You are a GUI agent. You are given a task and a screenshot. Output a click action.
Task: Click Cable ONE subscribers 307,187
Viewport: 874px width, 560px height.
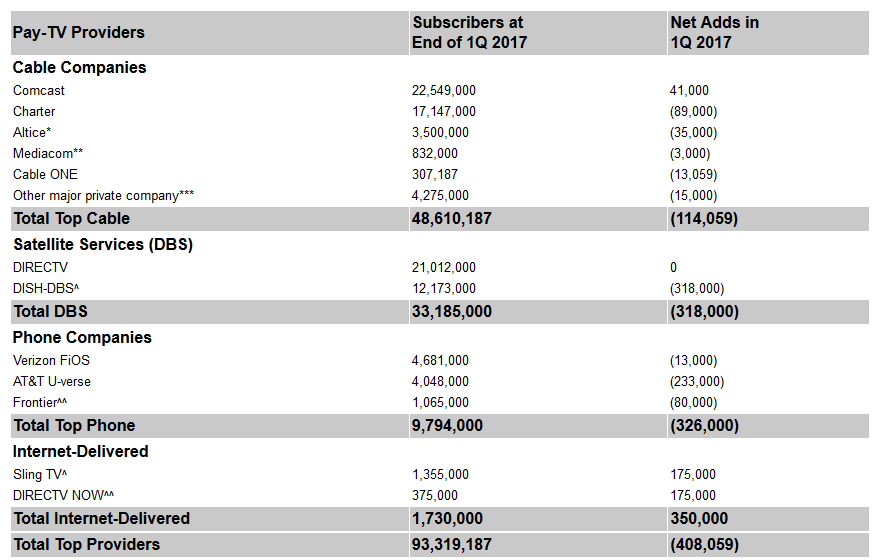click(435, 174)
